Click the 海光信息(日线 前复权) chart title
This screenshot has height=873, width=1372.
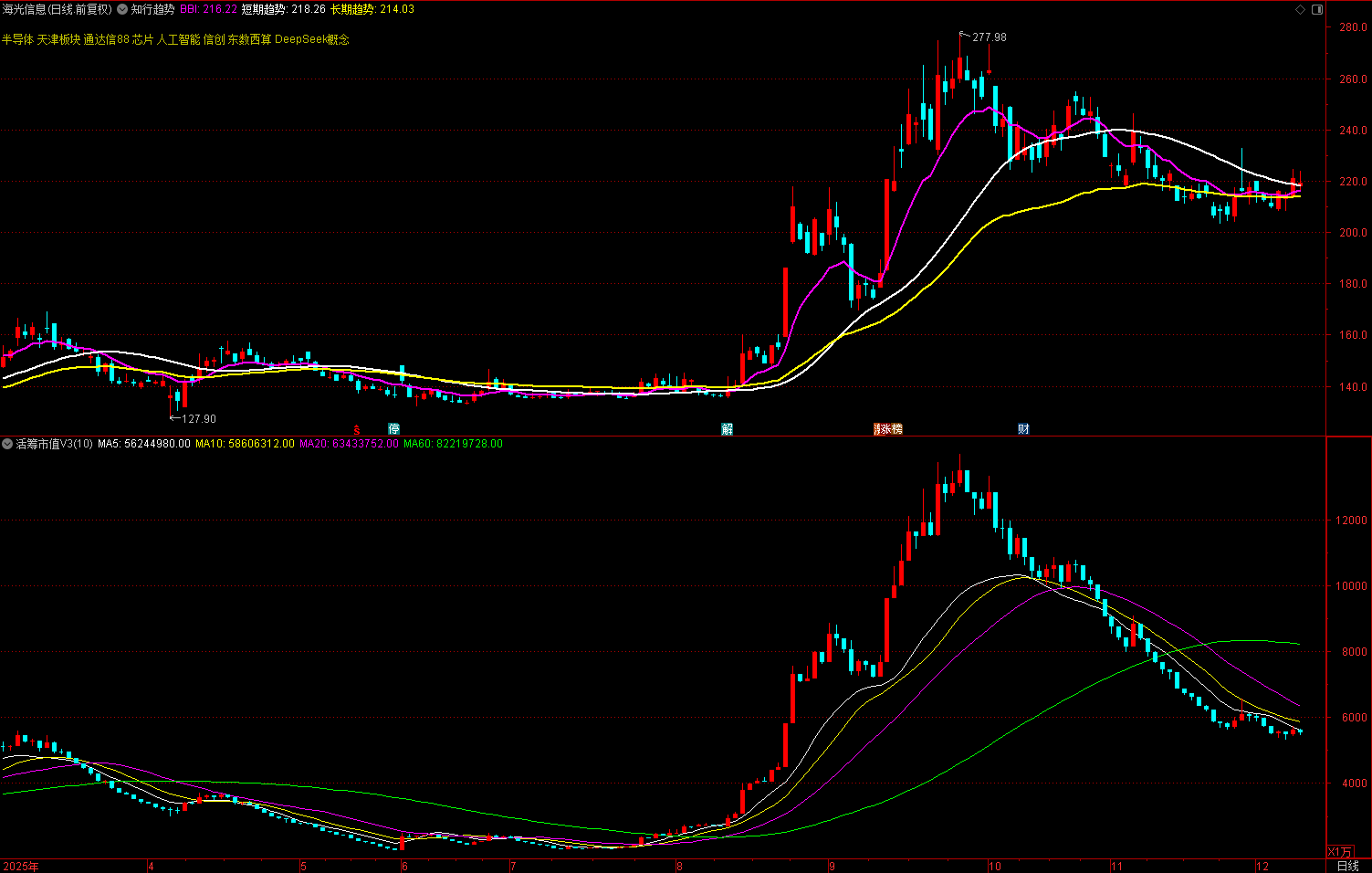[x=57, y=9]
